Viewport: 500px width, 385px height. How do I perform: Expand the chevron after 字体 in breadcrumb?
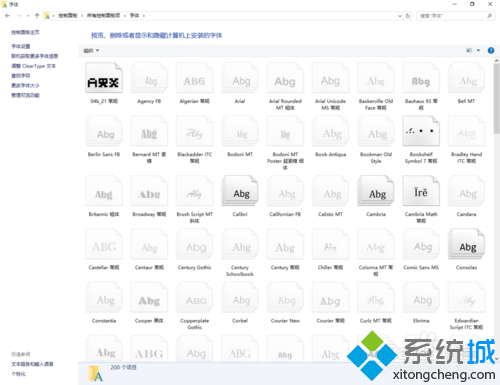click(x=144, y=16)
